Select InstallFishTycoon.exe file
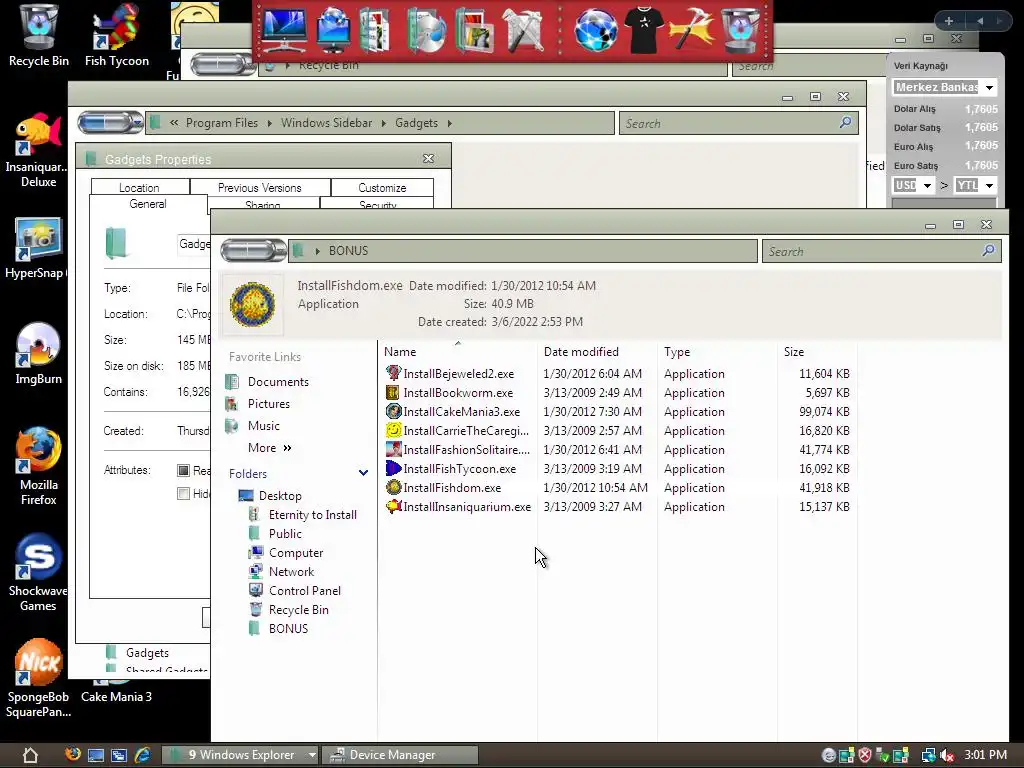 [460, 469]
